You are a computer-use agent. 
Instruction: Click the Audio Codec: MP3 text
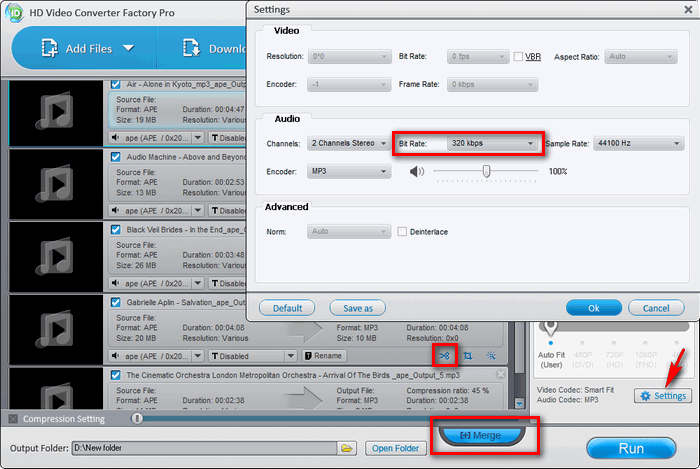click(x=567, y=400)
